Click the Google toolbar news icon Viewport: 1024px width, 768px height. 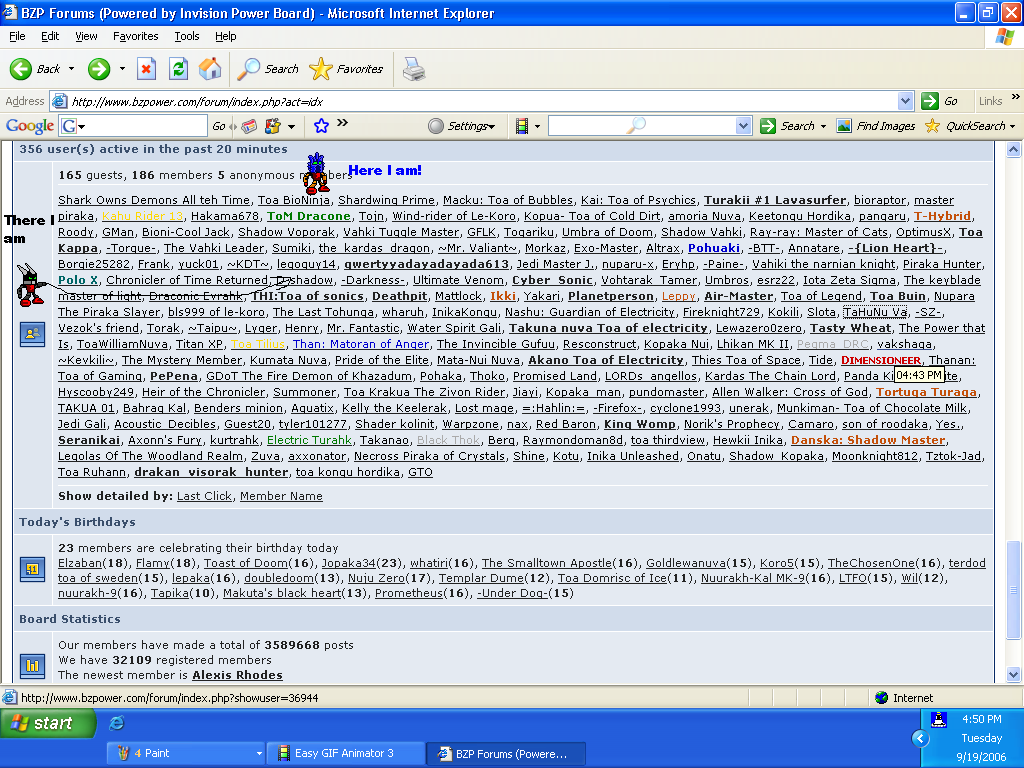point(249,126)
